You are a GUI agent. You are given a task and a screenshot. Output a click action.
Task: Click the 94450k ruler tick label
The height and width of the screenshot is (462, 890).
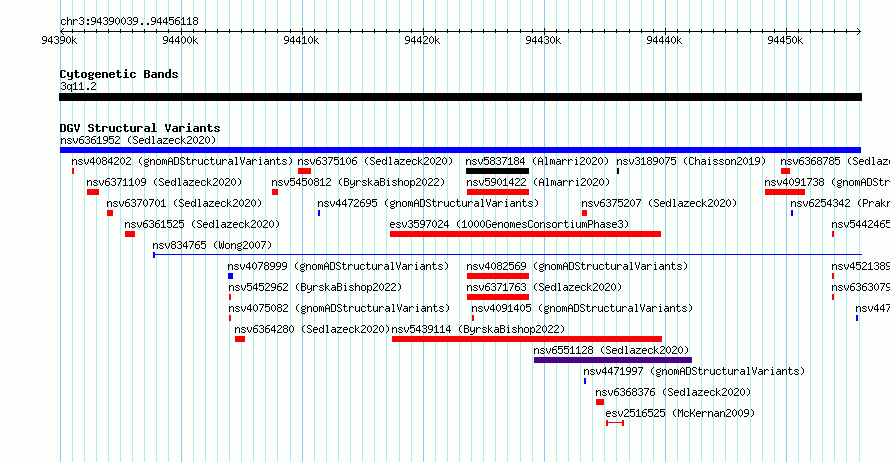785,40
